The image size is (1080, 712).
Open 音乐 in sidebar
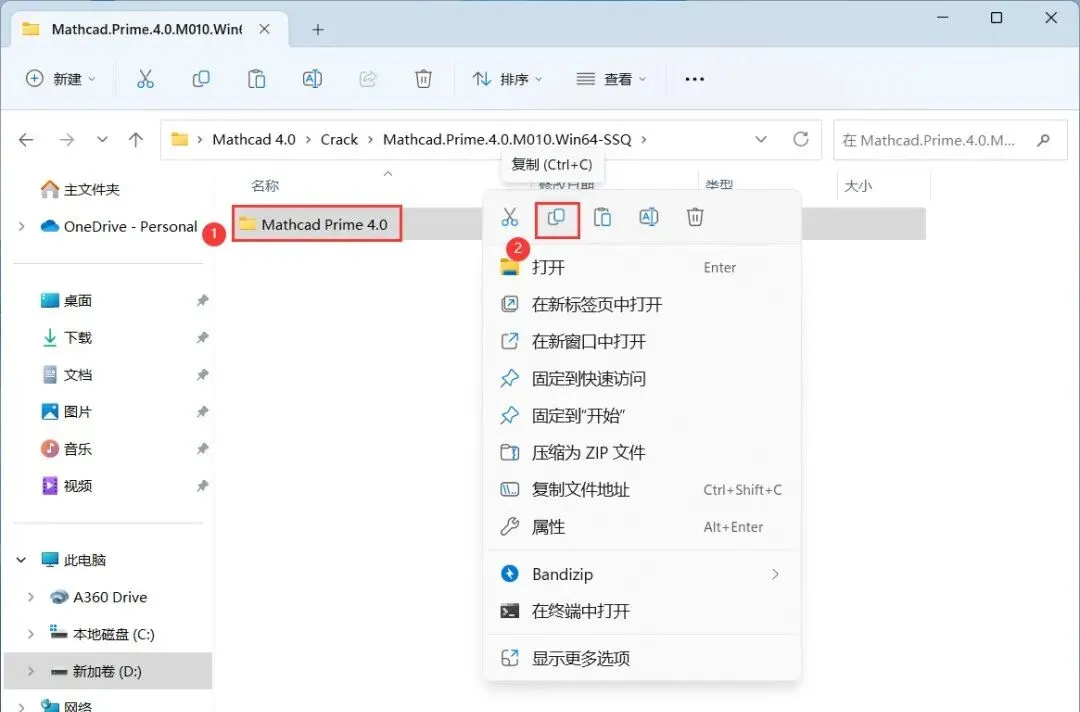pyautogui.click(x=67, y=450)
